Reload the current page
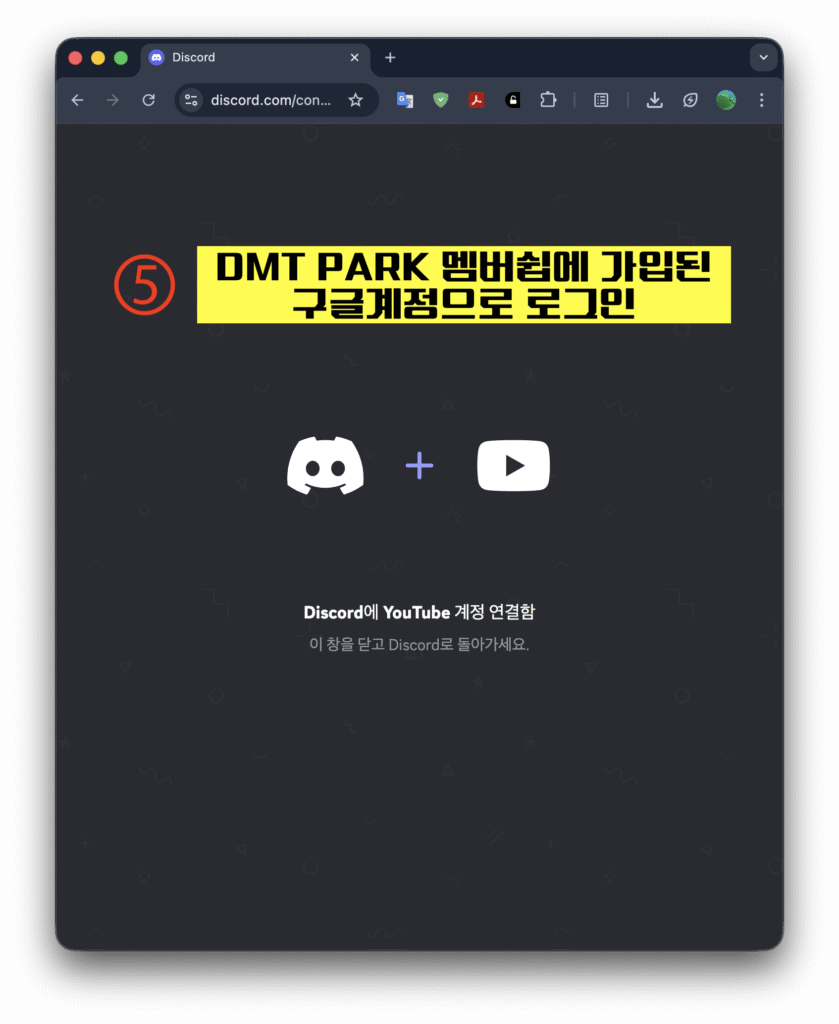This screenshot has height=1024, width=839. [149, 100]
